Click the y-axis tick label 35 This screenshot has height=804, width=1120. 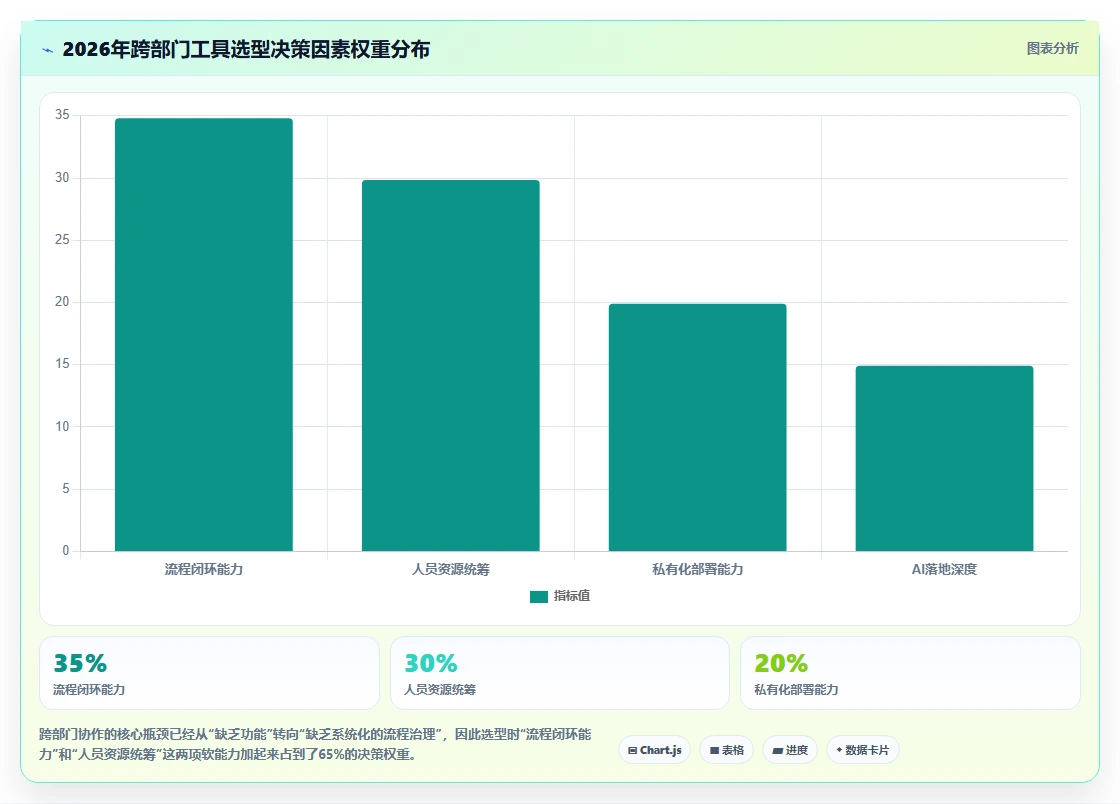[62, 115]
